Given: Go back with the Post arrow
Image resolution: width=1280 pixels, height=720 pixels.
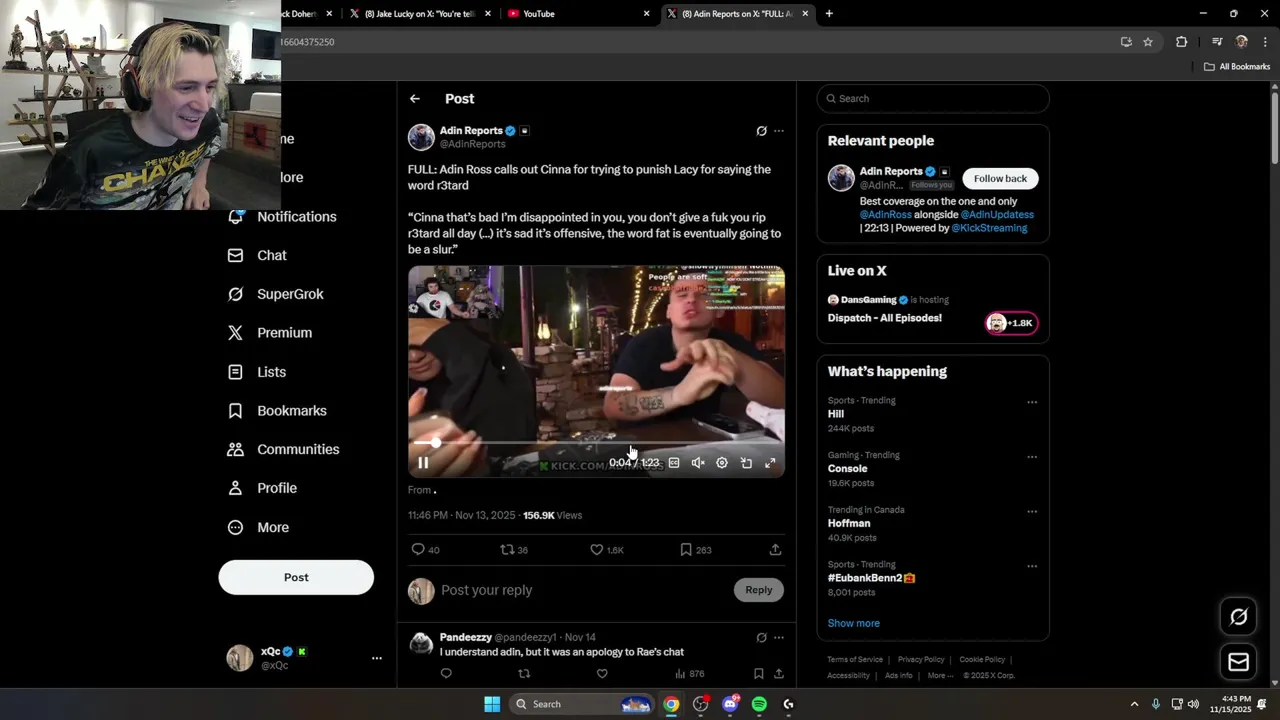Looking at the screenshot, I should pyautogui.click(x=415, y=99).
